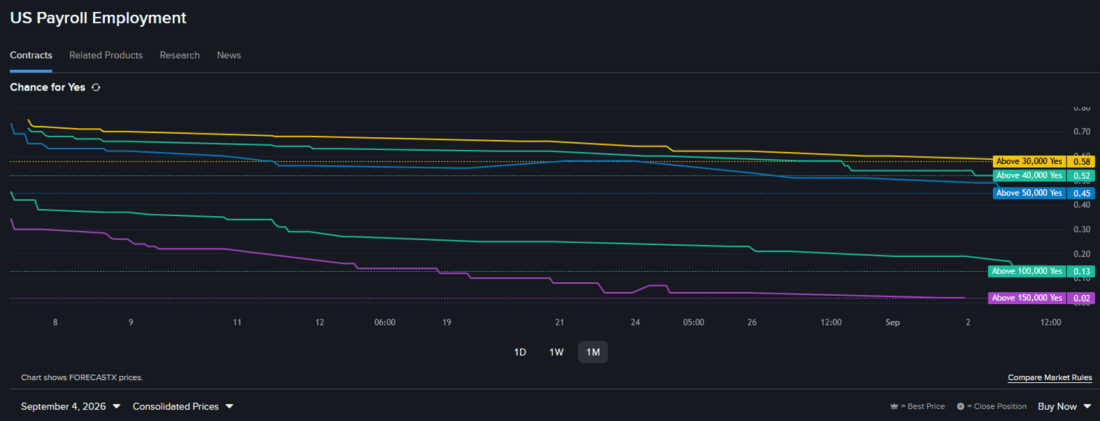Click the Above 150,000 Yes legend label
Viewport: 1100px width, 421px height.
click(1027, 298)
